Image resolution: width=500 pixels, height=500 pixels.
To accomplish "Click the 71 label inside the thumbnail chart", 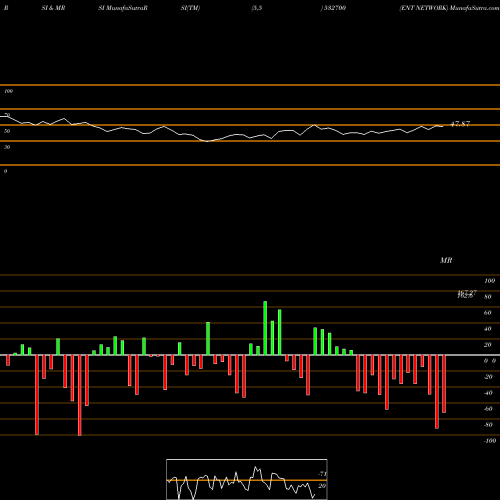I will click(322, 474).
